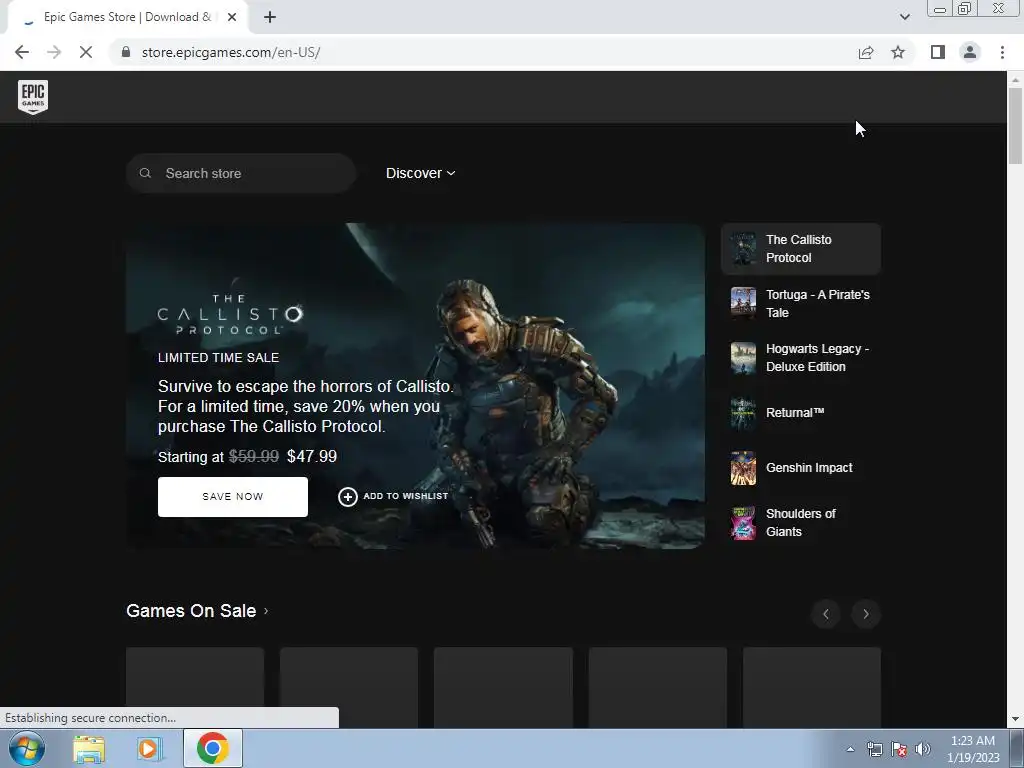Open the browser side panel icon
Screen dimensions: 1024x768
click(x=938, y=52)
